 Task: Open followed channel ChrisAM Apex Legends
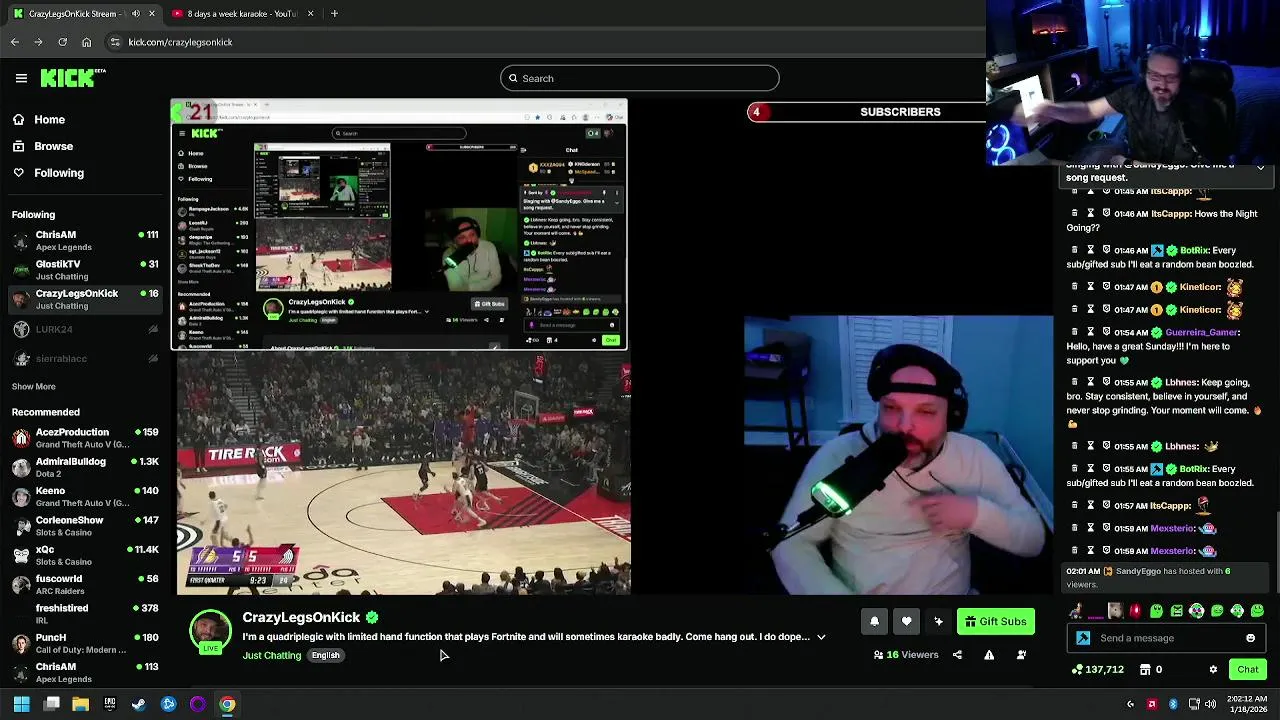[x=85, y=241]
